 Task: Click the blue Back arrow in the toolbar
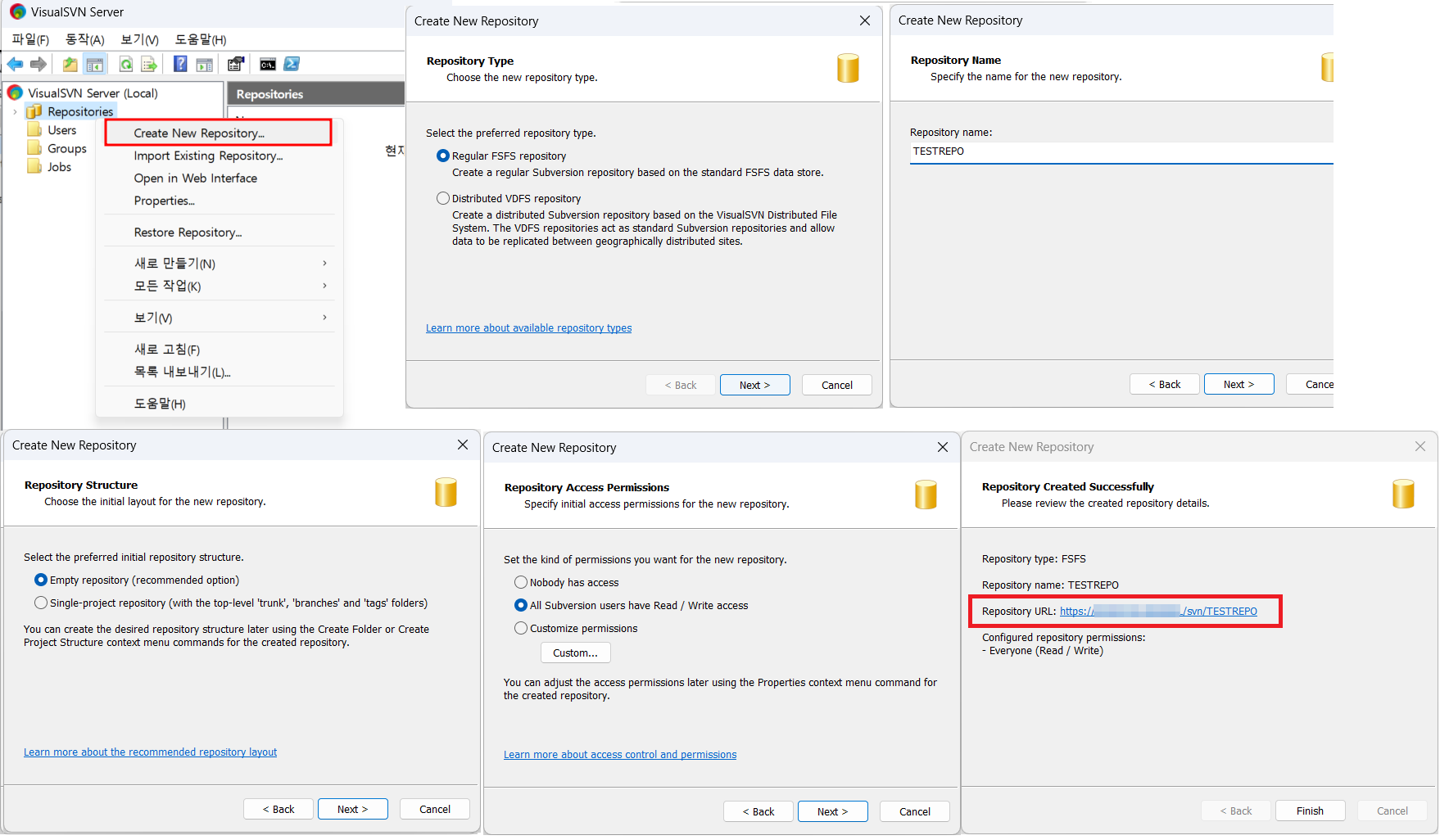click(15, 64)
